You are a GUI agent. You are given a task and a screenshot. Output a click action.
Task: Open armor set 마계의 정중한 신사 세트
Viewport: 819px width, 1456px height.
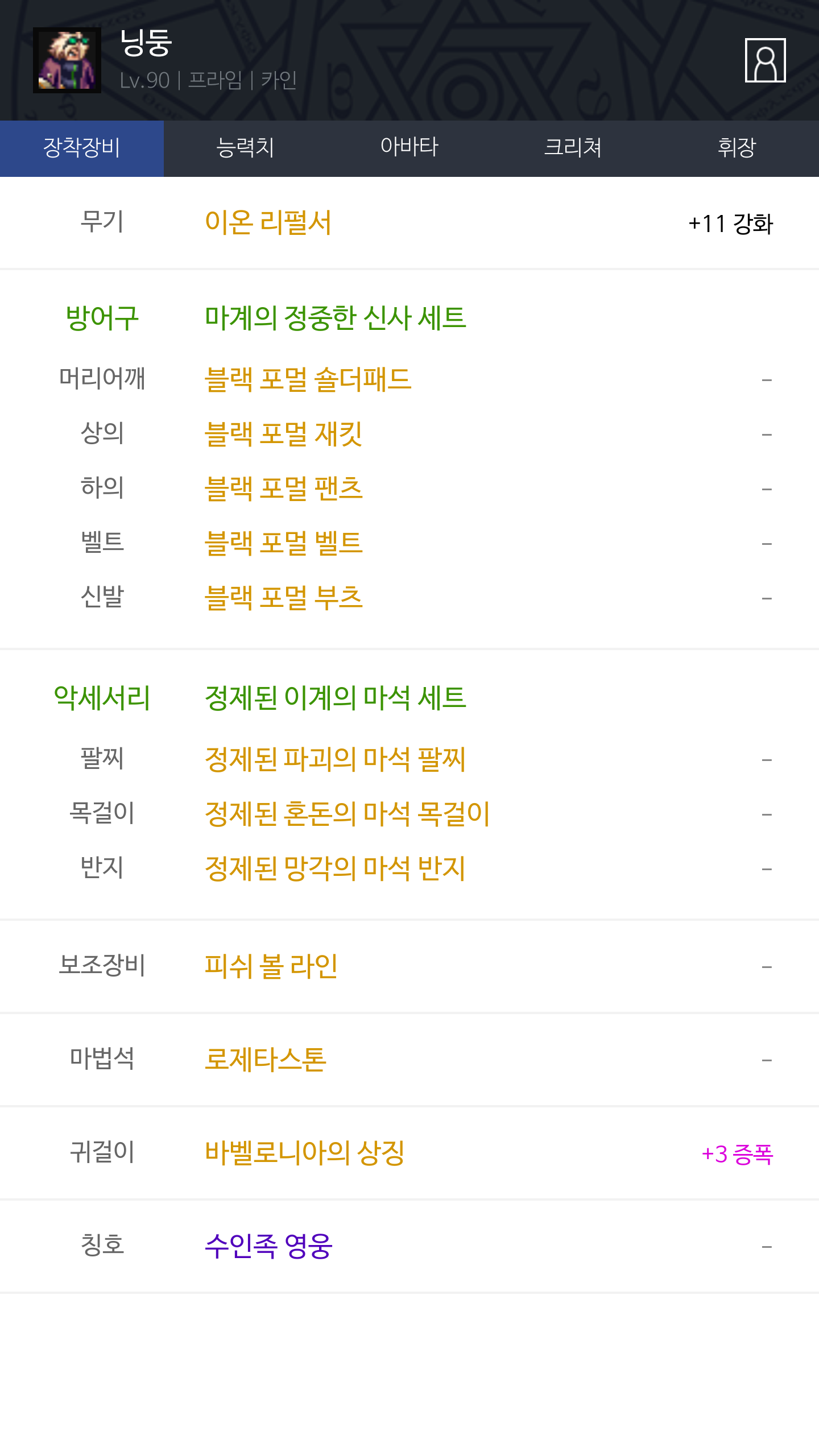(335, 318)
